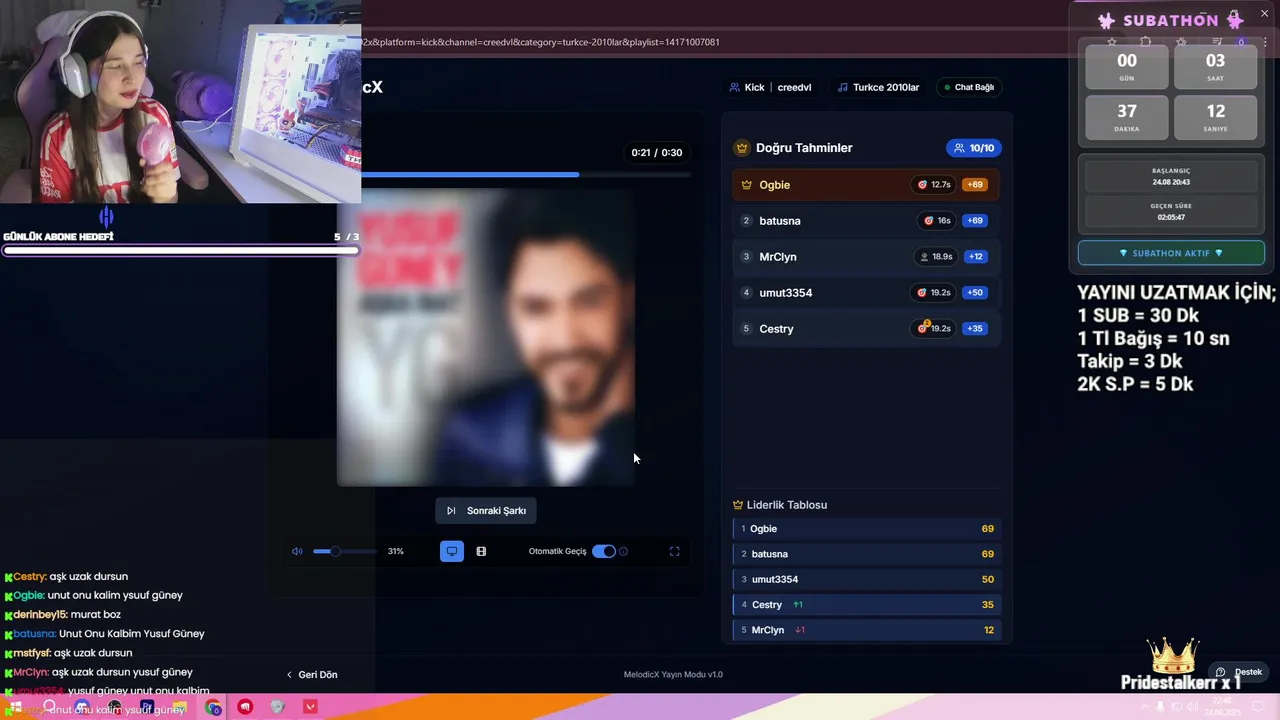The width and height of the screenshot is (1280, 720).
Task: Open info icon beside Otomatik Geçiş
Action: [x=624, y=551]
